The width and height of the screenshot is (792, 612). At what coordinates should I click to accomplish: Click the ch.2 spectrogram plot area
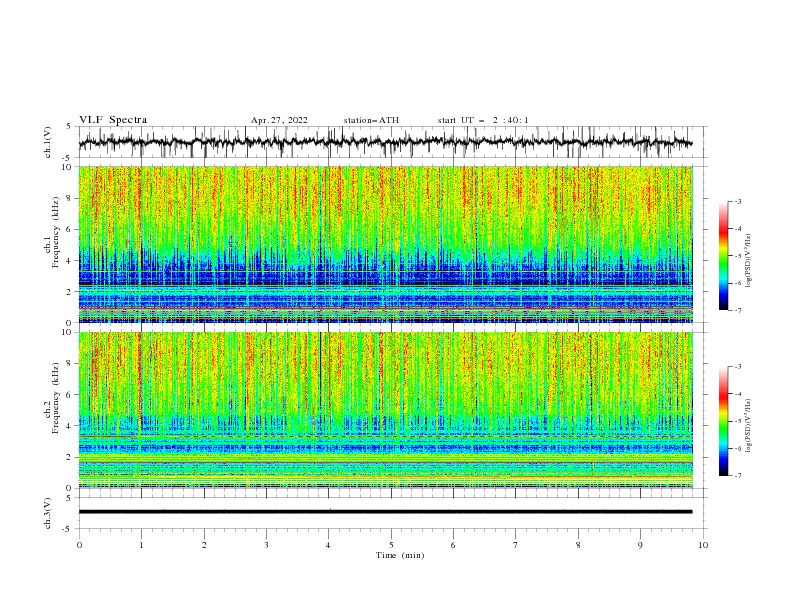tap(386, 410)
